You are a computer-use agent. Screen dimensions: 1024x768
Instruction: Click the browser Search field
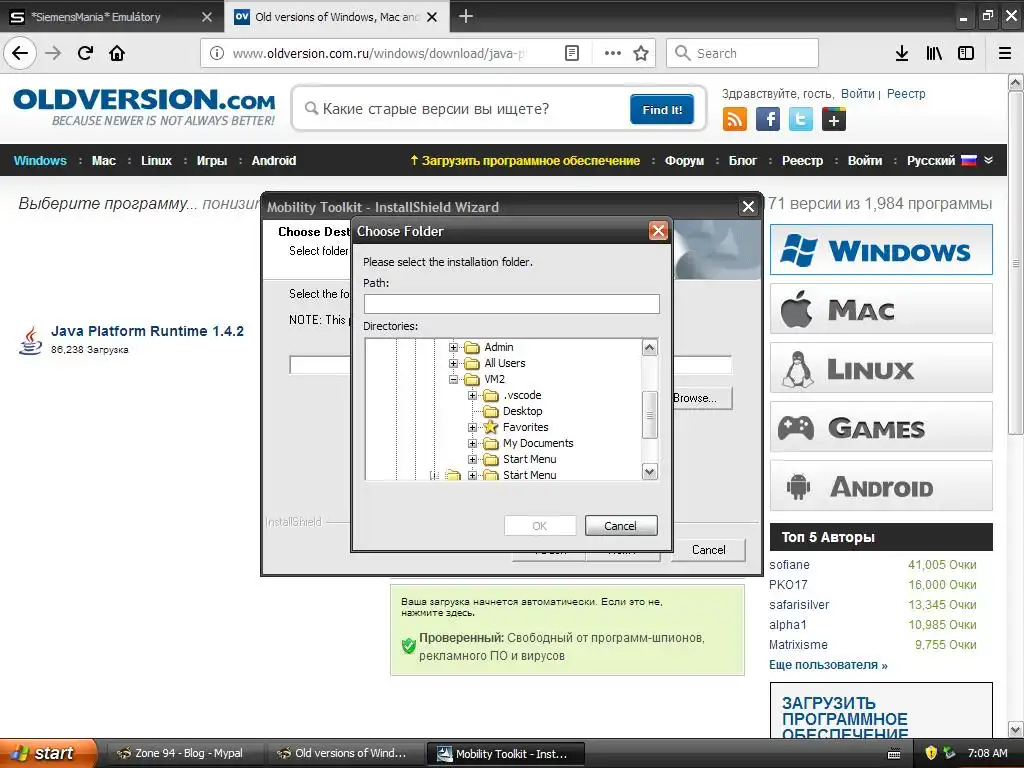[x=743, y=53]
